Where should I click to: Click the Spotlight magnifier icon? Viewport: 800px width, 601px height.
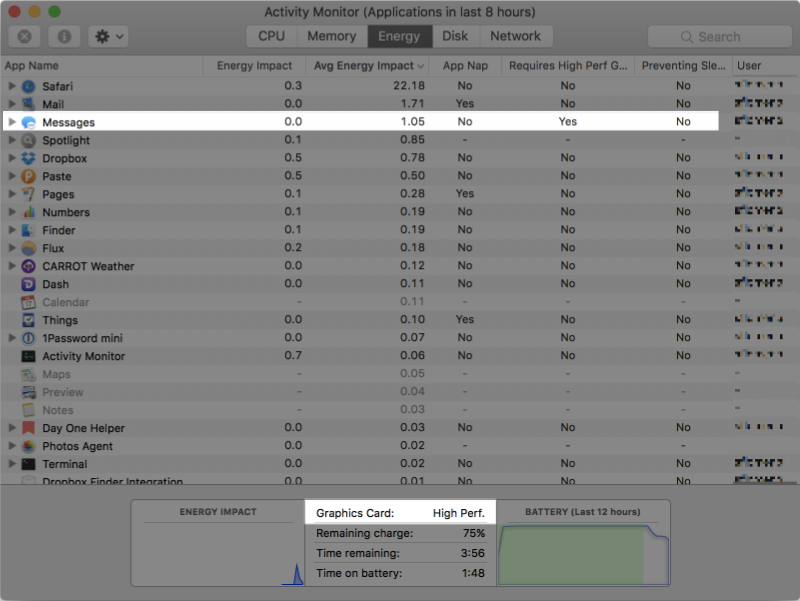click(29, 140)
